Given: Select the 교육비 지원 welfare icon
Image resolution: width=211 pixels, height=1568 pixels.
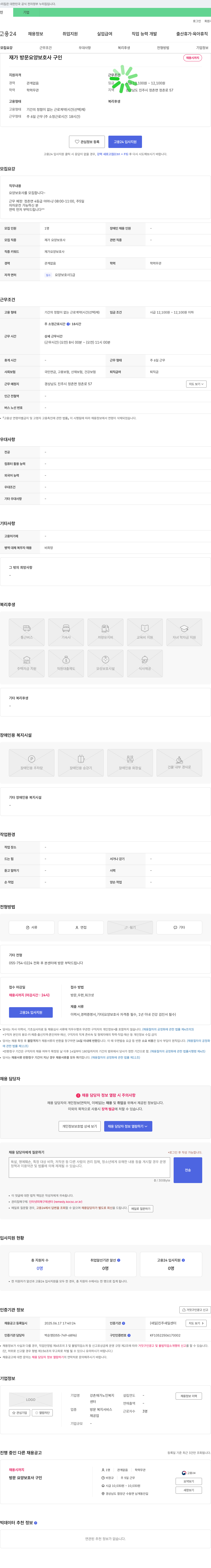Looking at the screenshot, I should 145,633.
